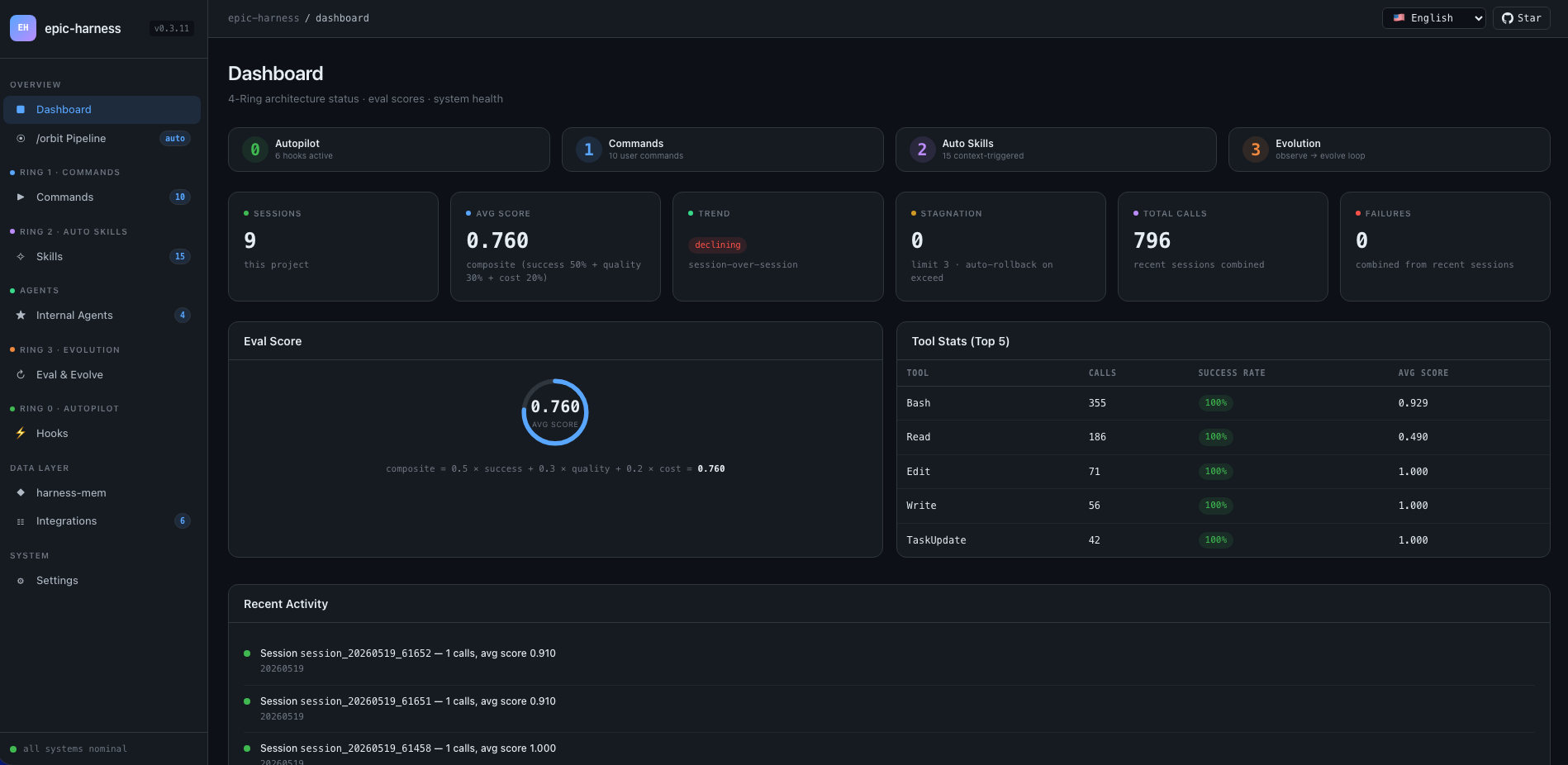Click the Auto Skills ring card
This screenshot has width=1568, height=765.
pos(1056,150)
